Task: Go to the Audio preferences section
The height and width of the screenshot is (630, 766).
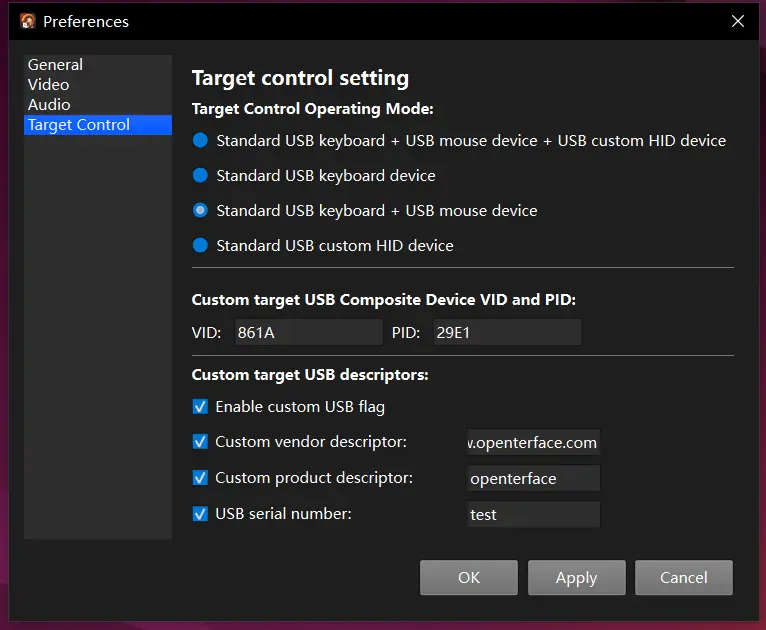Action: 49,105
